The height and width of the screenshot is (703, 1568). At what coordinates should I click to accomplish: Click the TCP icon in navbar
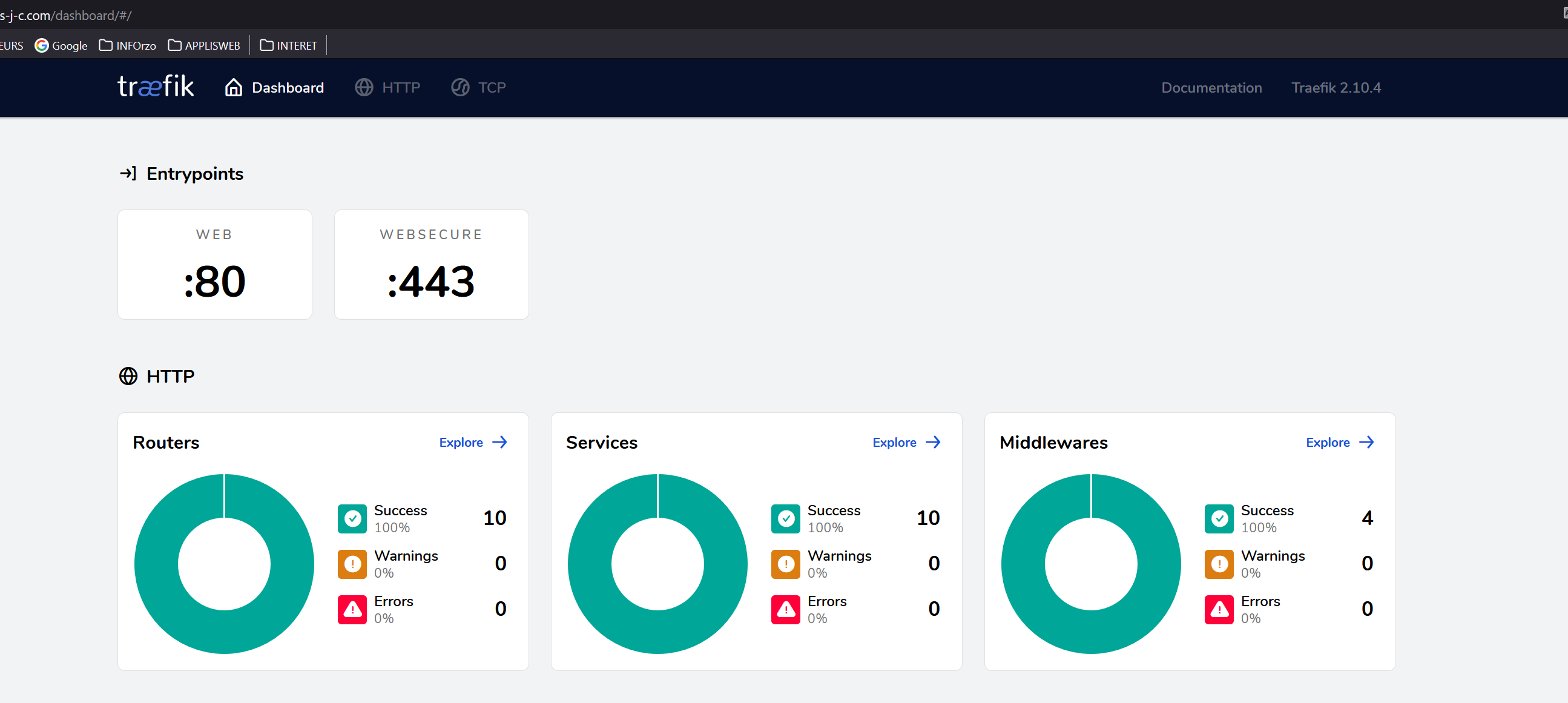pos(460,88)
